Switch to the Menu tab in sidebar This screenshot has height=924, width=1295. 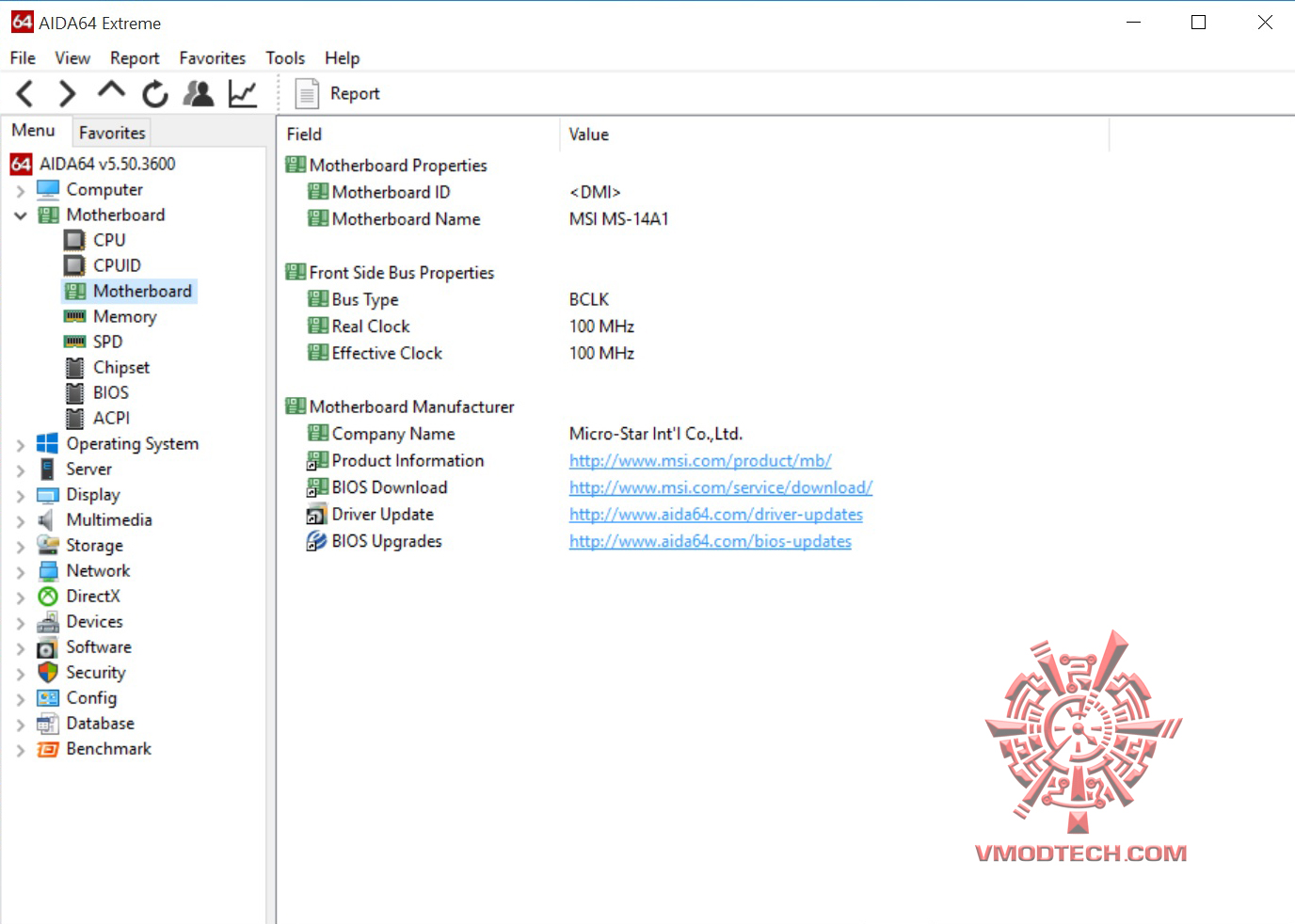[x=34, y=131]
